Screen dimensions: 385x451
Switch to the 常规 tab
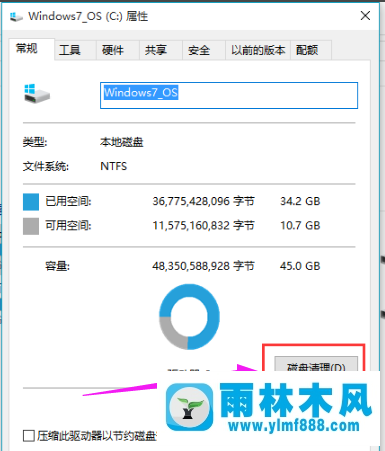point(32,49)
